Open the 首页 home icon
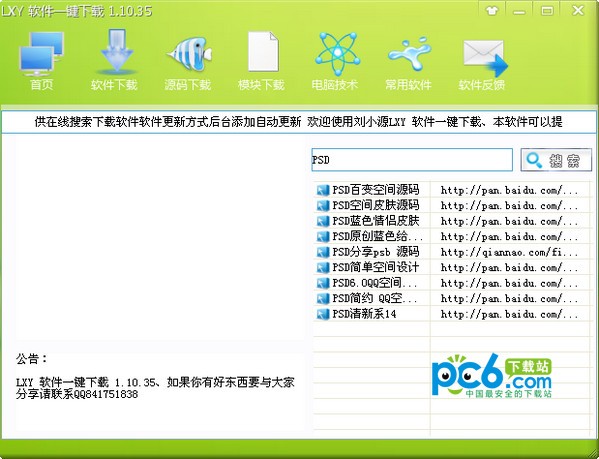Viewport: 599px width, 459px height. click(41, 53)
